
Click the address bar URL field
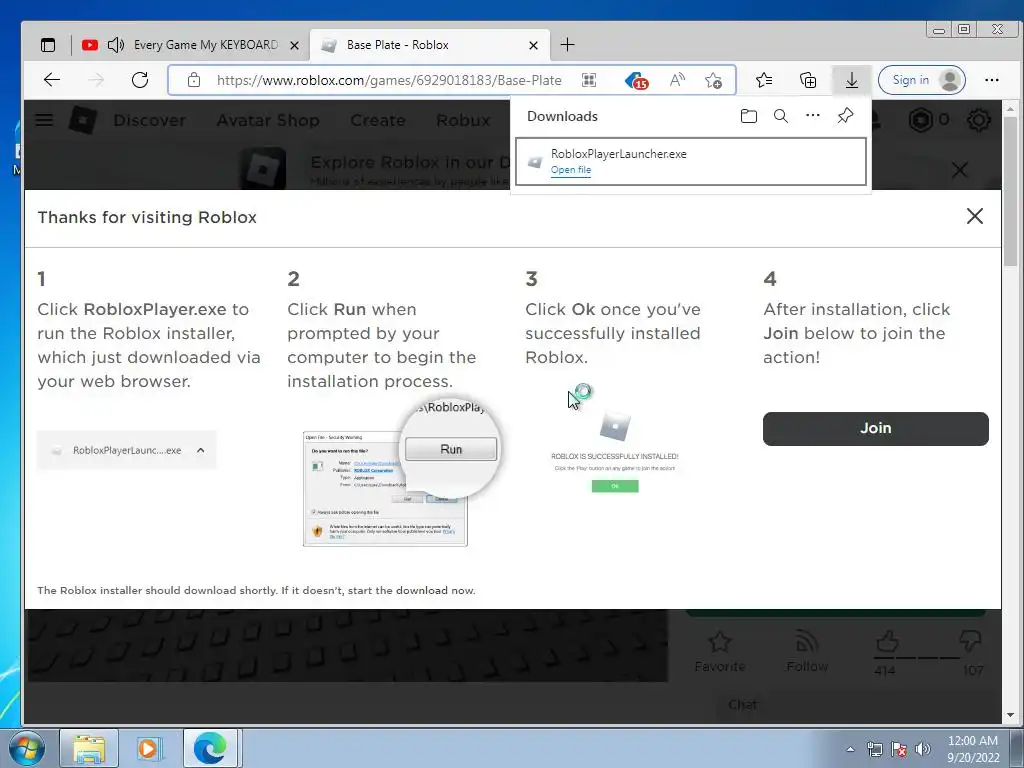coord(389,80)
